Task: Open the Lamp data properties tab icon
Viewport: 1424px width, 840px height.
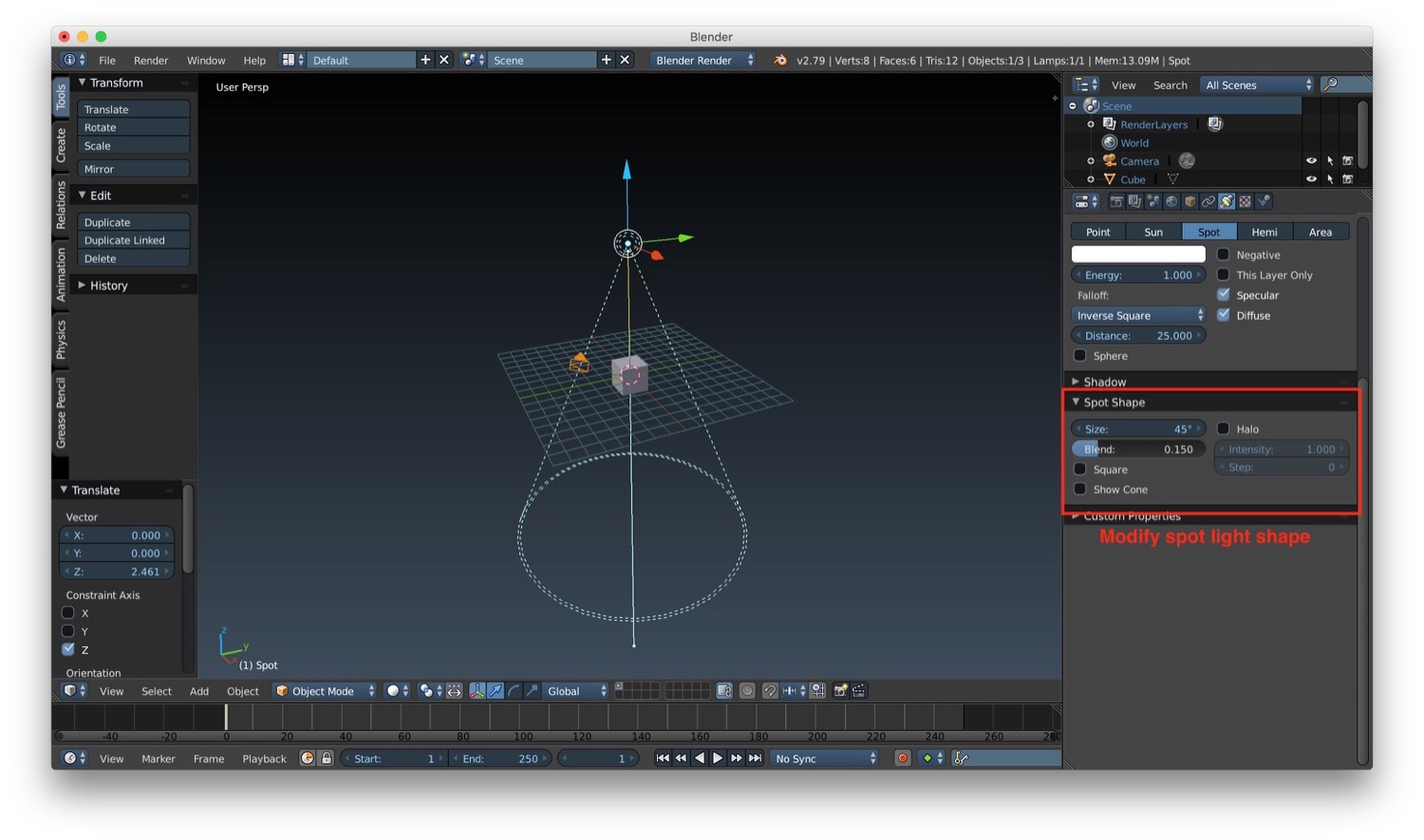Action: [1227, 201]
